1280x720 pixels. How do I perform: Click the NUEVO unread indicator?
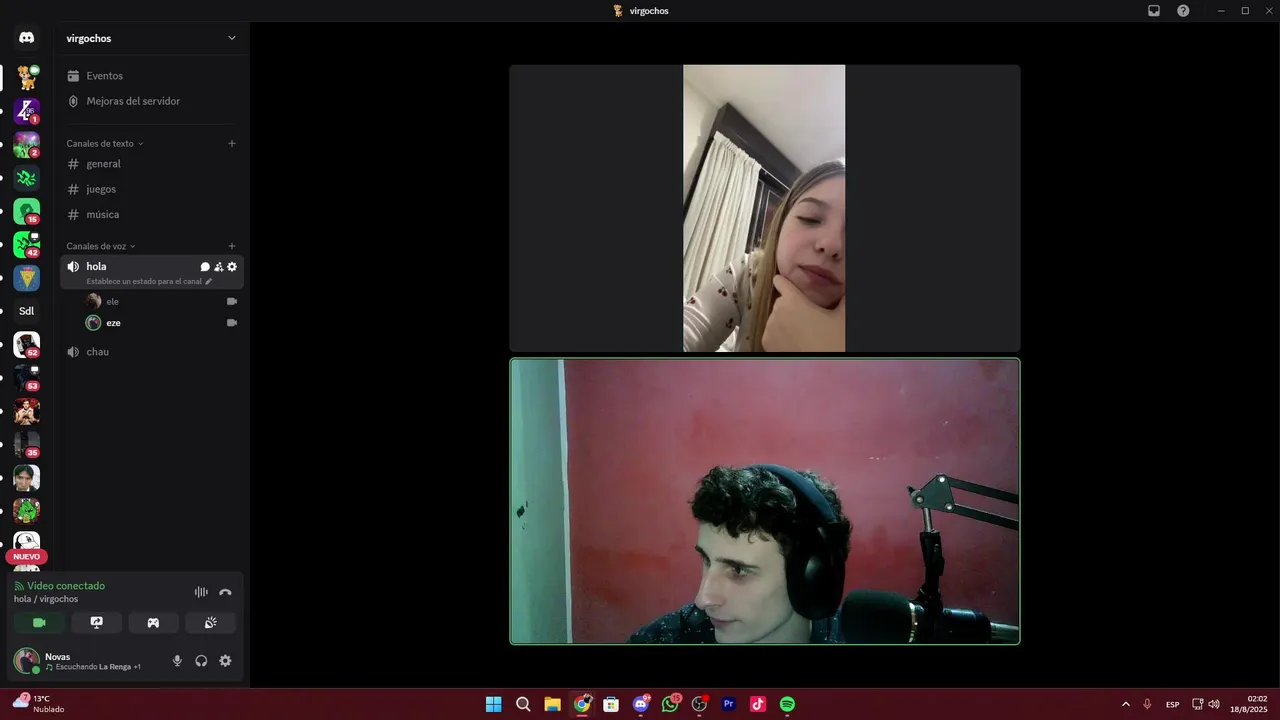[x=27, y=557]
